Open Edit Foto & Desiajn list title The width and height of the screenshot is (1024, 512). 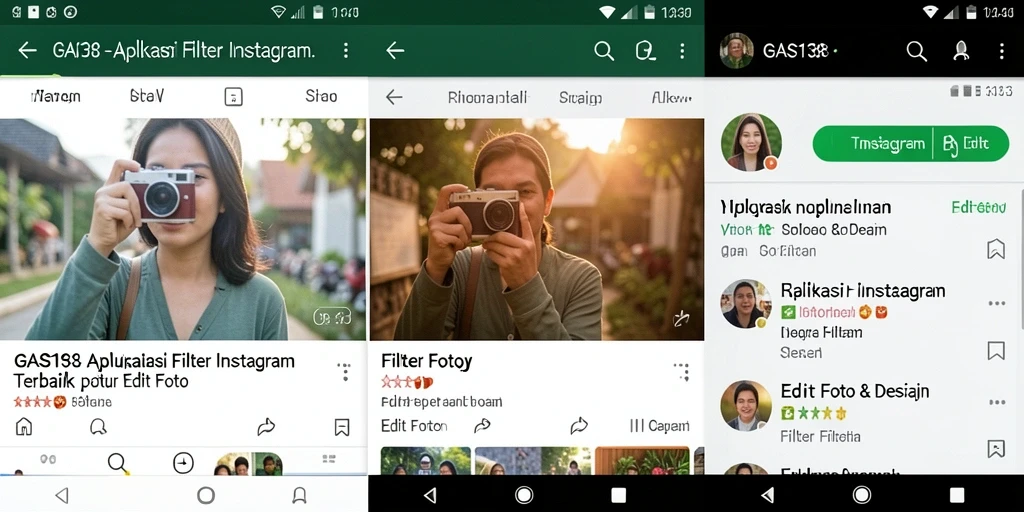point(855,391)
